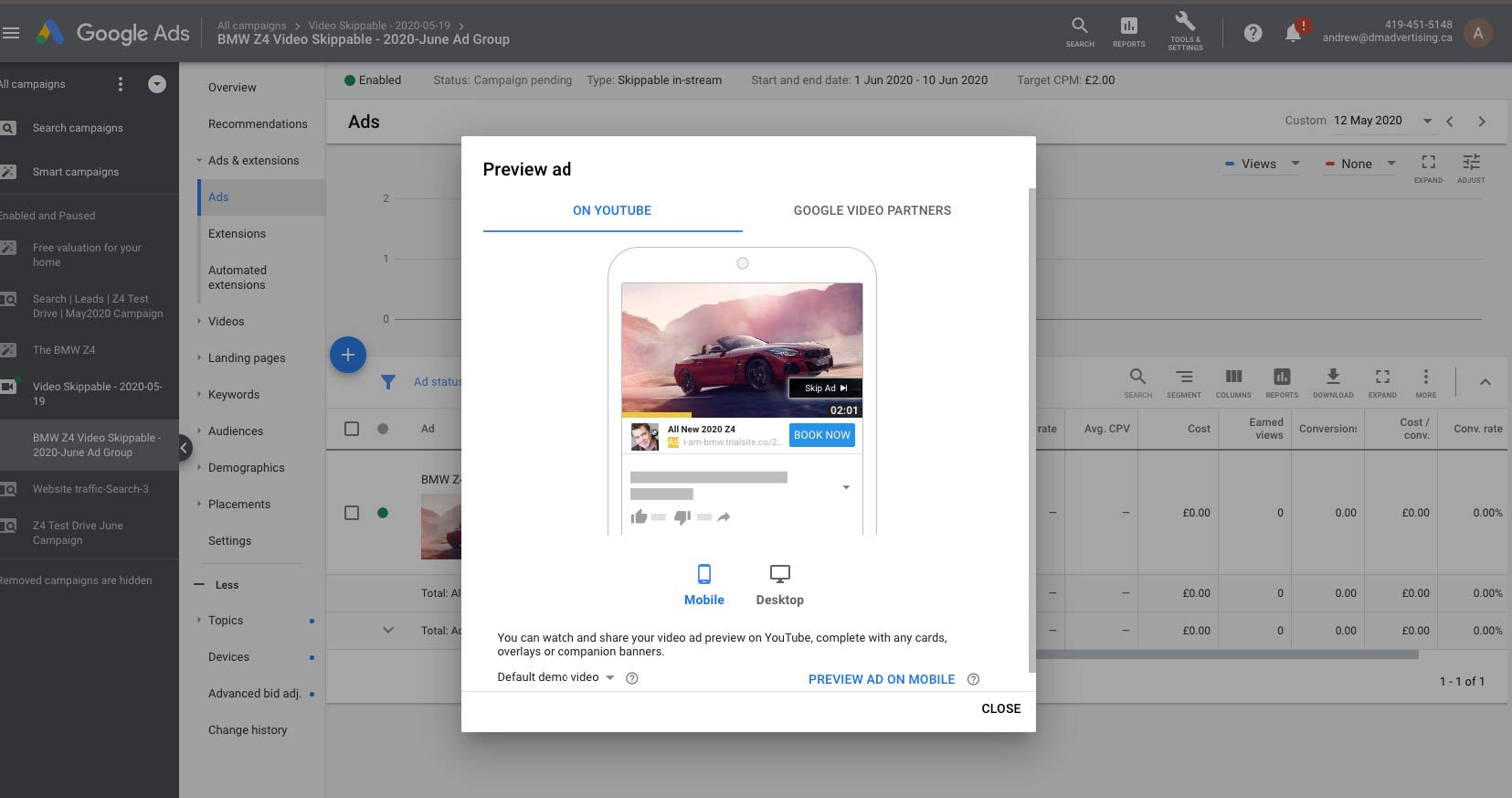Click the Preview Ad on Mobile link
The image size is (1512, 798).
(882, 679)
